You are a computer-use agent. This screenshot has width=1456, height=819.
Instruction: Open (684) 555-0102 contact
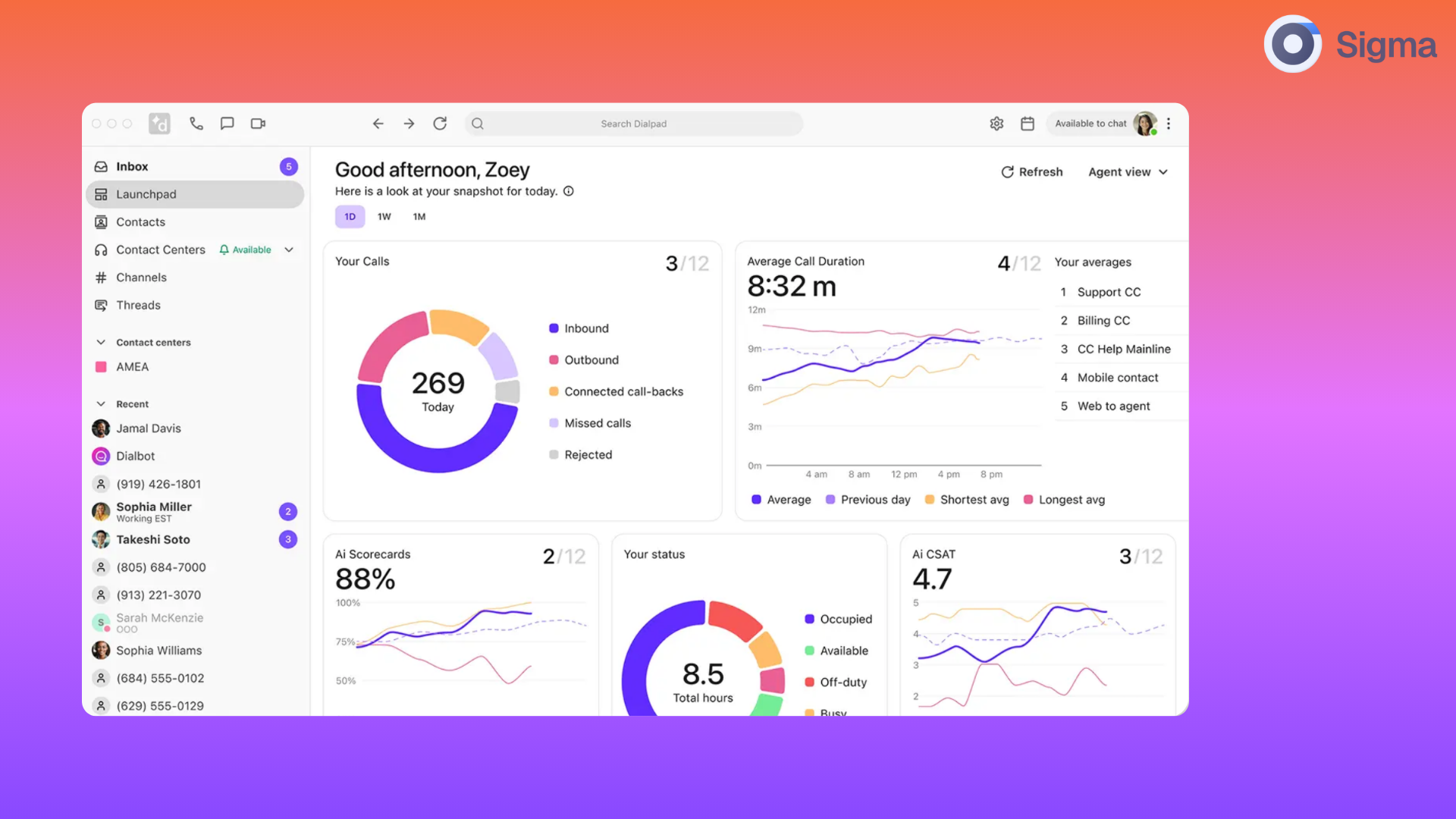click(x=196, y=678)
